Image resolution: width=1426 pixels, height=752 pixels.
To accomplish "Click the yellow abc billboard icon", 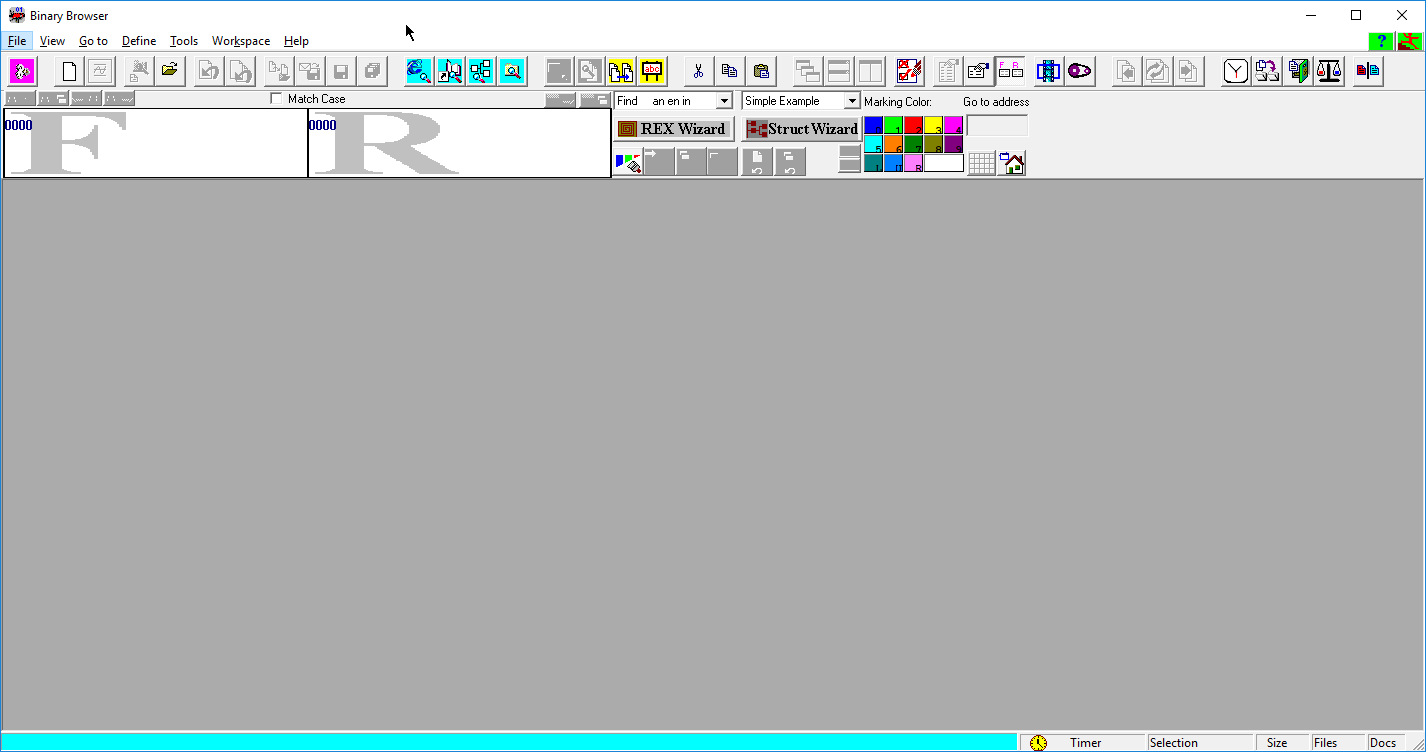I will [652, 71].
